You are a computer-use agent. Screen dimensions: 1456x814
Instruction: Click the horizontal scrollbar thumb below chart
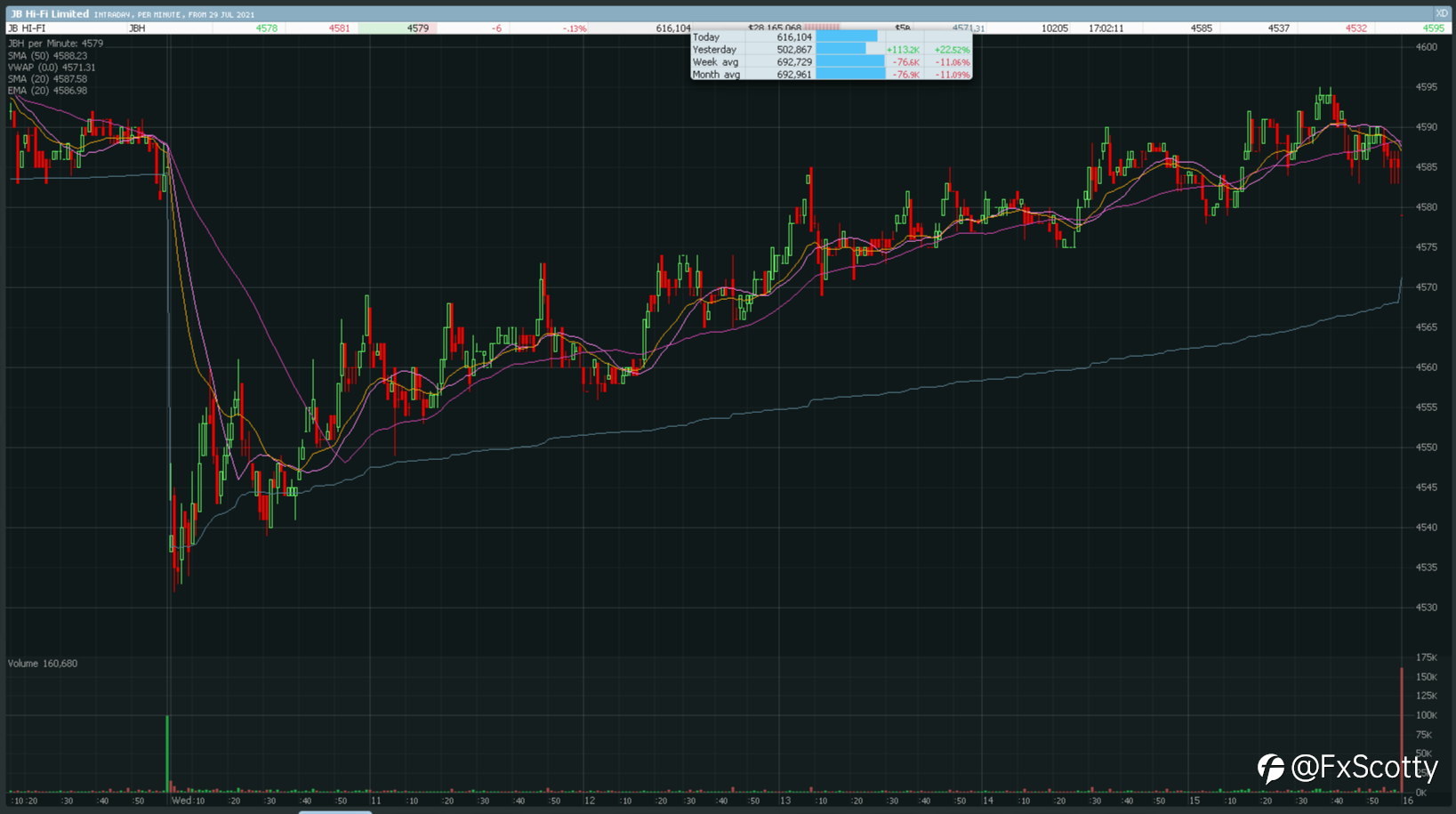[335, 811]
